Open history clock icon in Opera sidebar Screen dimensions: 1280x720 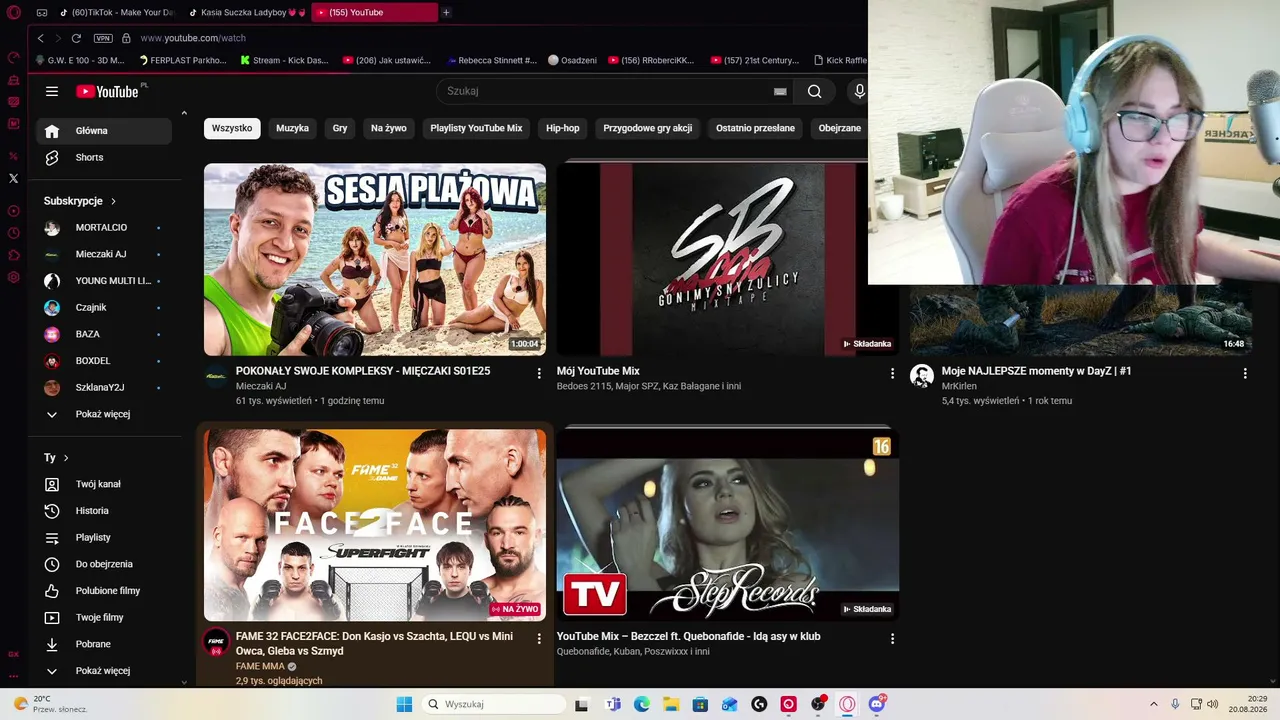coord(13,233)
